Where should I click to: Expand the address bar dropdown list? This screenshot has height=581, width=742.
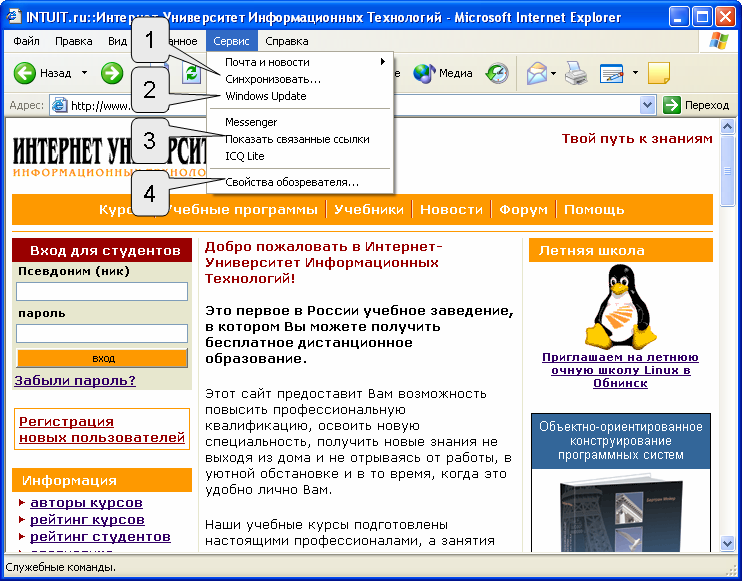pyautogui.click(x=647, y=105)
